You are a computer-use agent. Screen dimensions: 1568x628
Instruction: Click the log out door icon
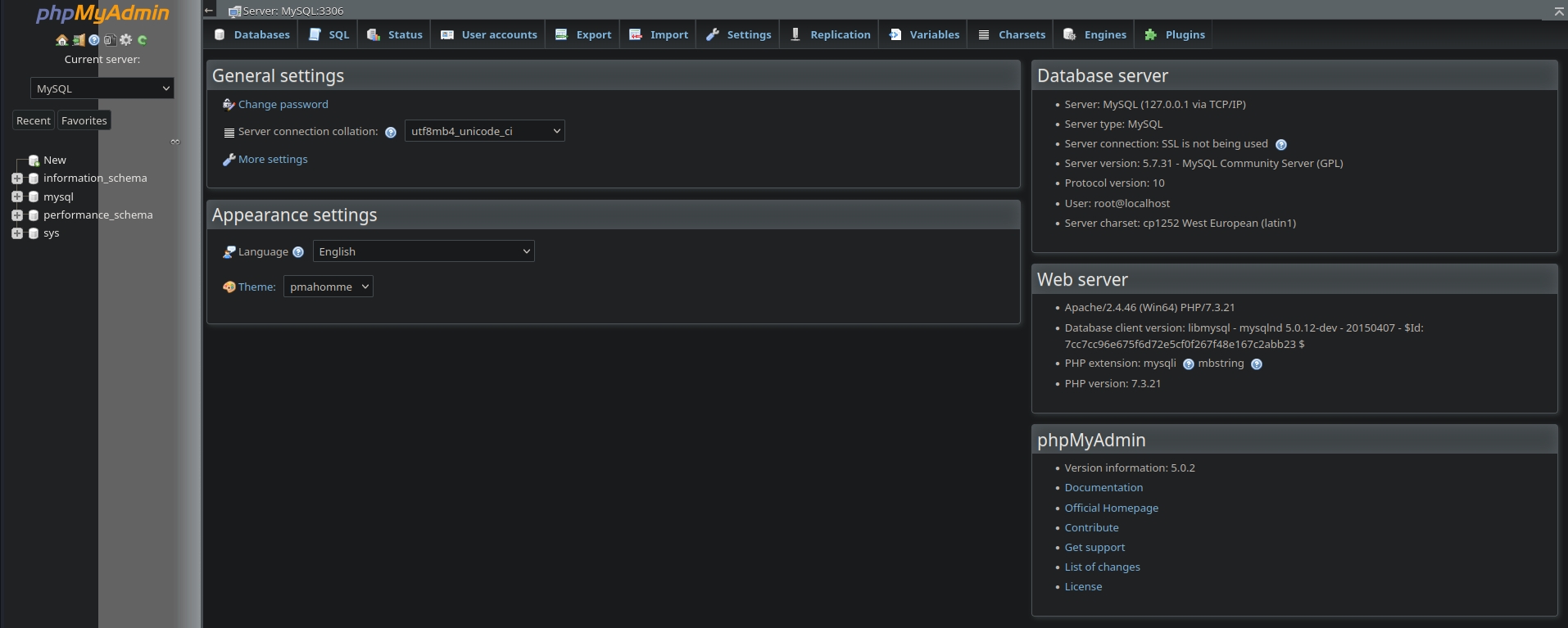click(79, 40)
